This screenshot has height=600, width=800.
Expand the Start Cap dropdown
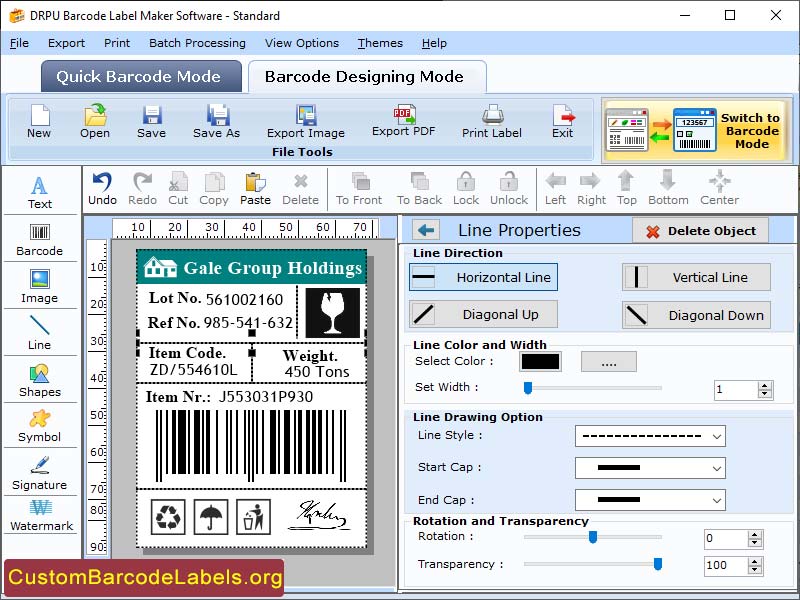tap(649, 468)
